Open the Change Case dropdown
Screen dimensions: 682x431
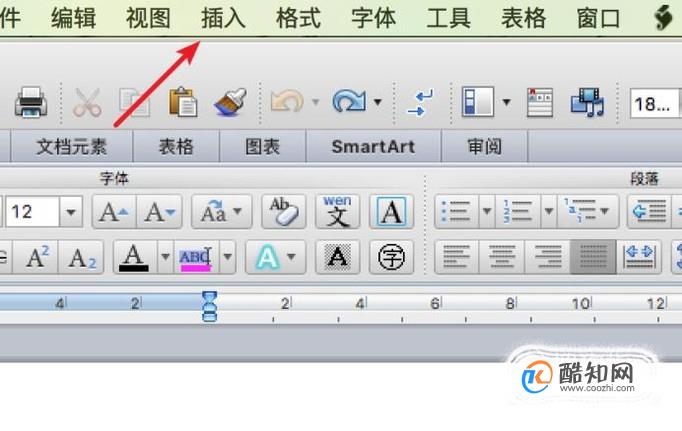click(221, 212)
